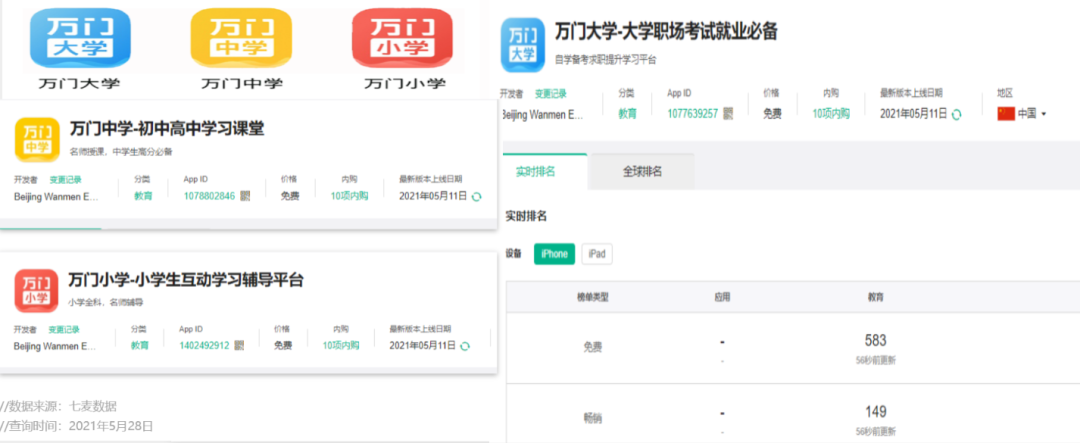Click the large red 万门小学 app icon
The width and height of the screenshot is (1080, 443).
click(402, 38)
